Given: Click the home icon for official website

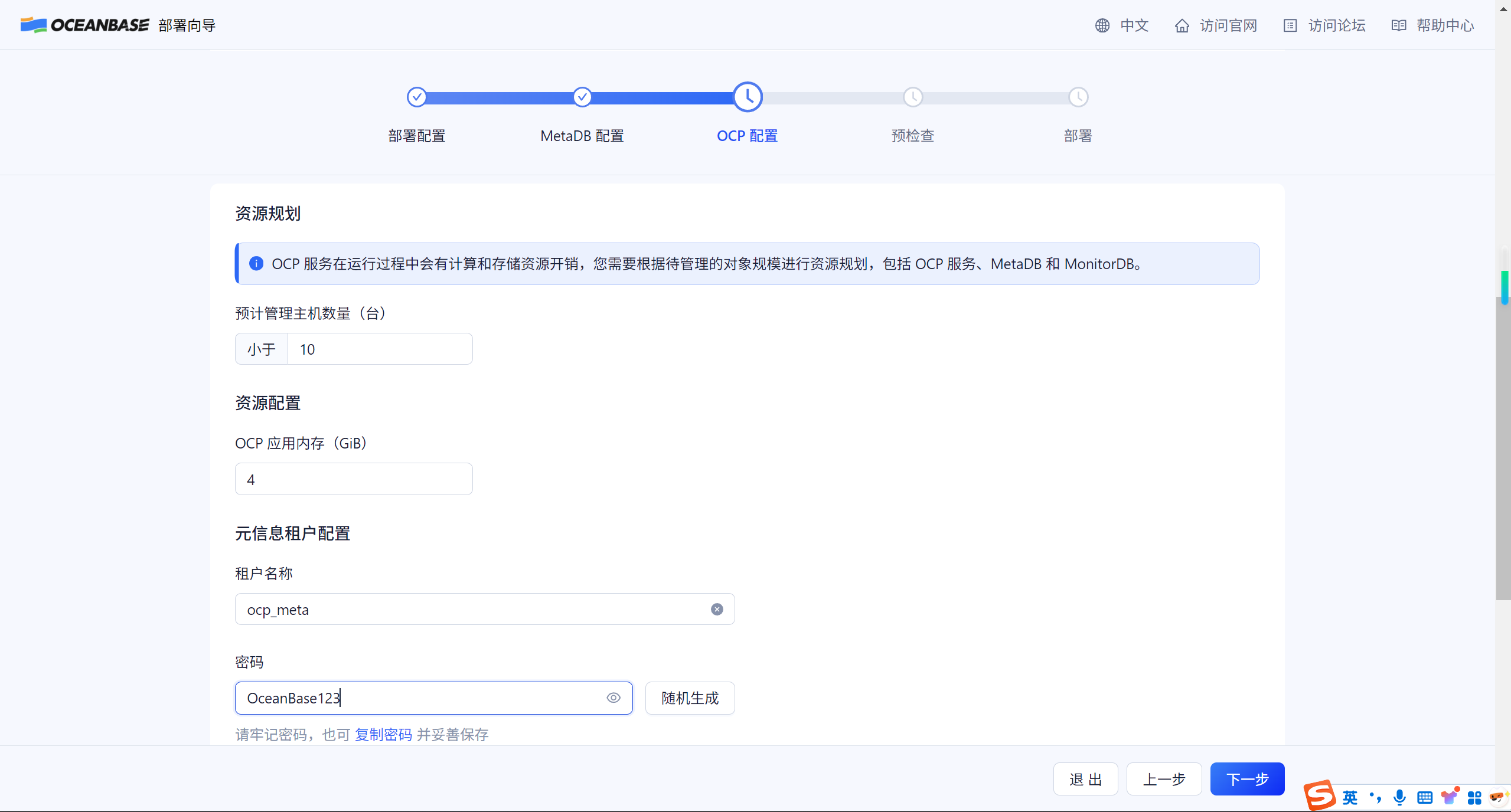Looking at the screenshot, I should pyautogui.click(x=1182, y=25).
